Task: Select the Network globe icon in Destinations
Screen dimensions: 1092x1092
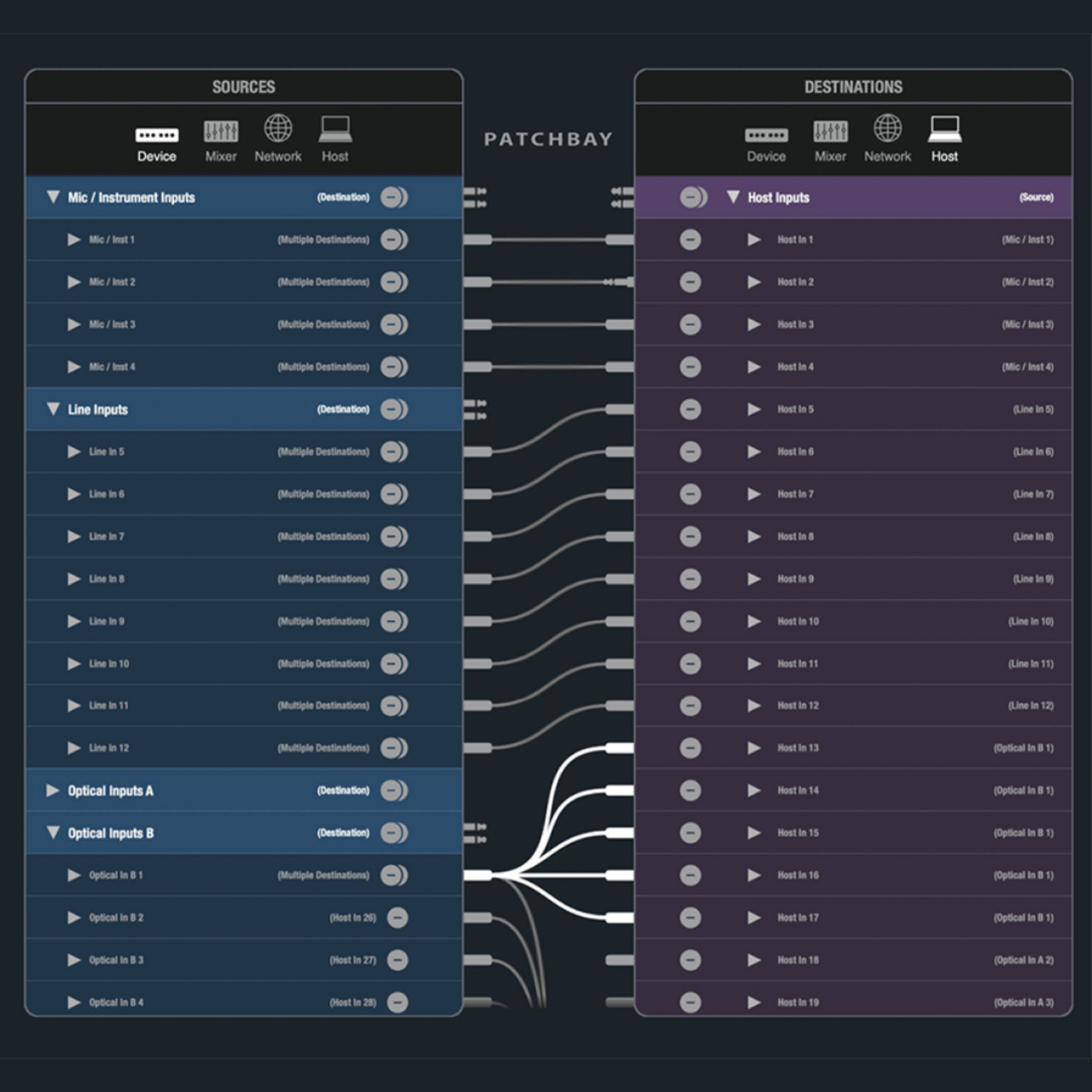Action: pos(887,129)
